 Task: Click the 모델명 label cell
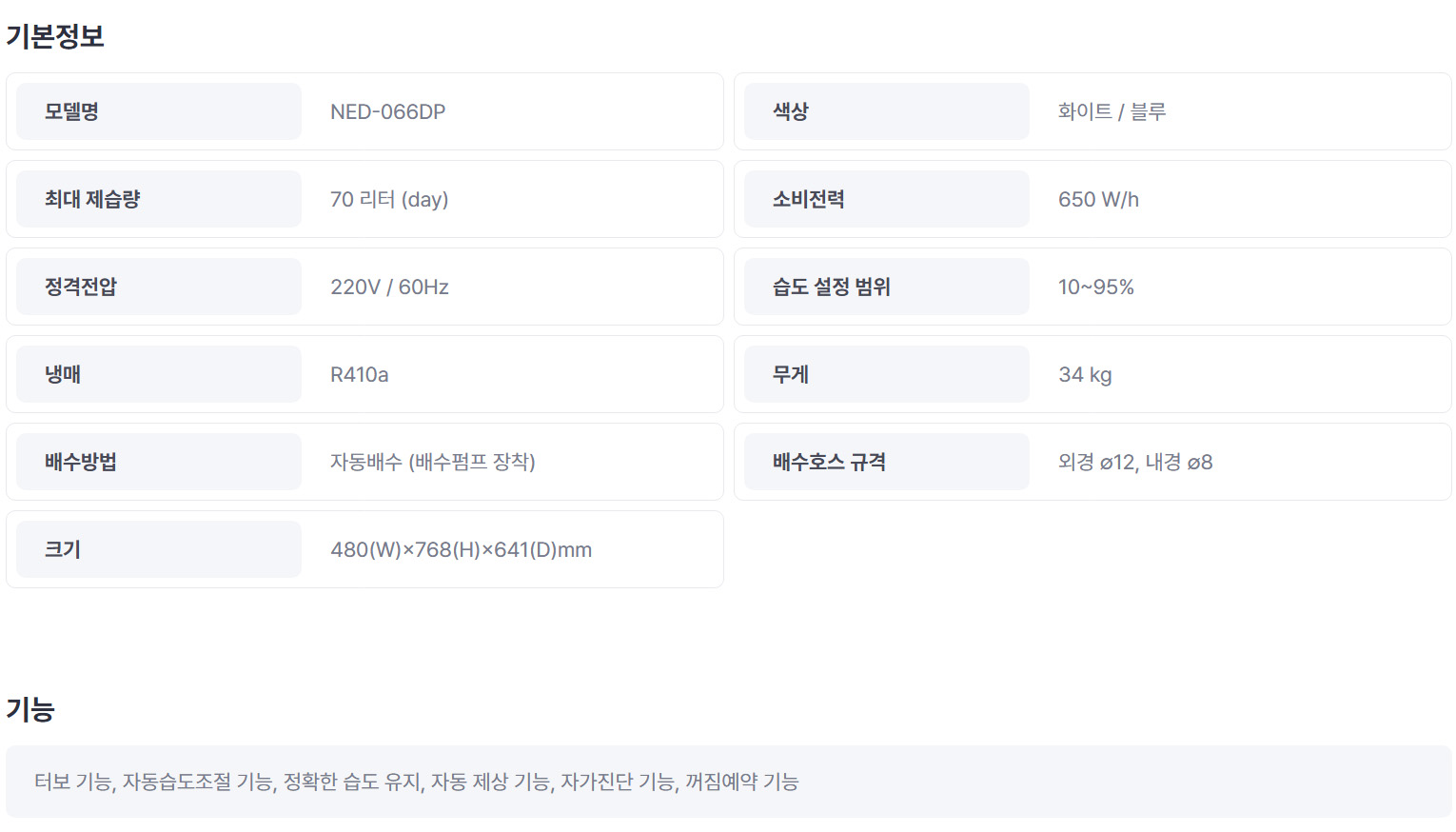point(158,111)
